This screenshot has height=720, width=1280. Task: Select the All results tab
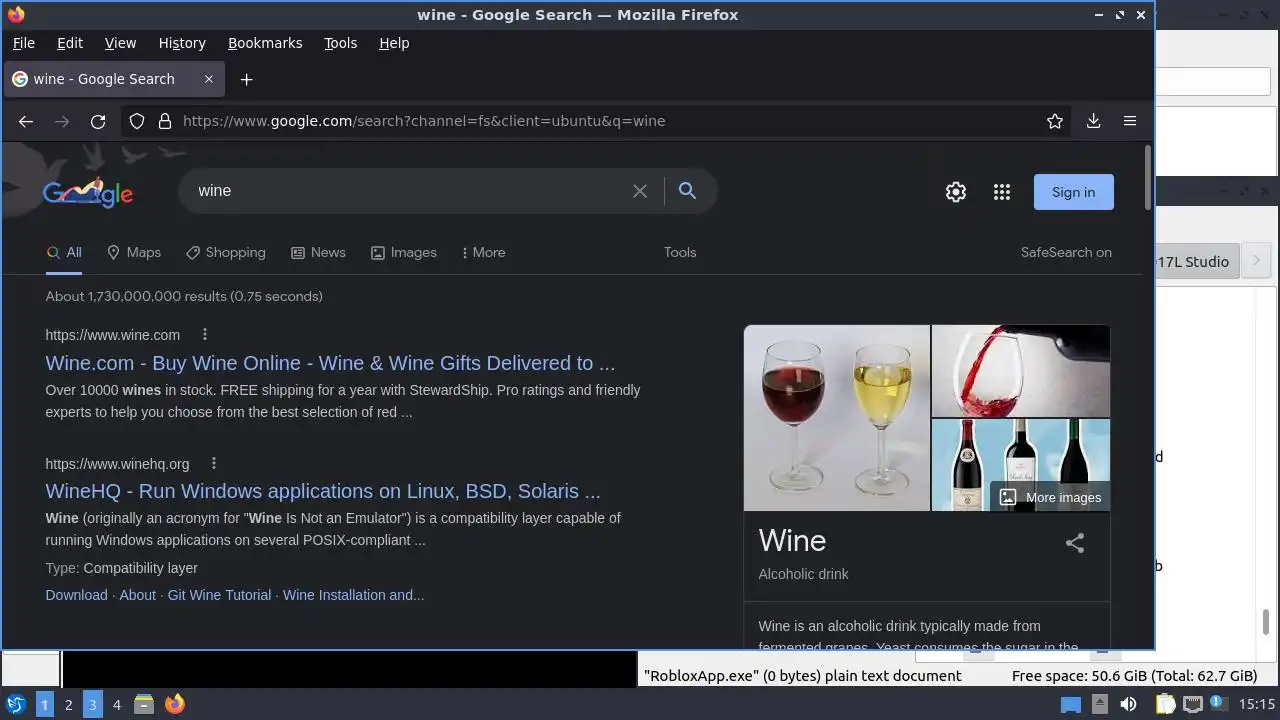[x=64, y=253]
